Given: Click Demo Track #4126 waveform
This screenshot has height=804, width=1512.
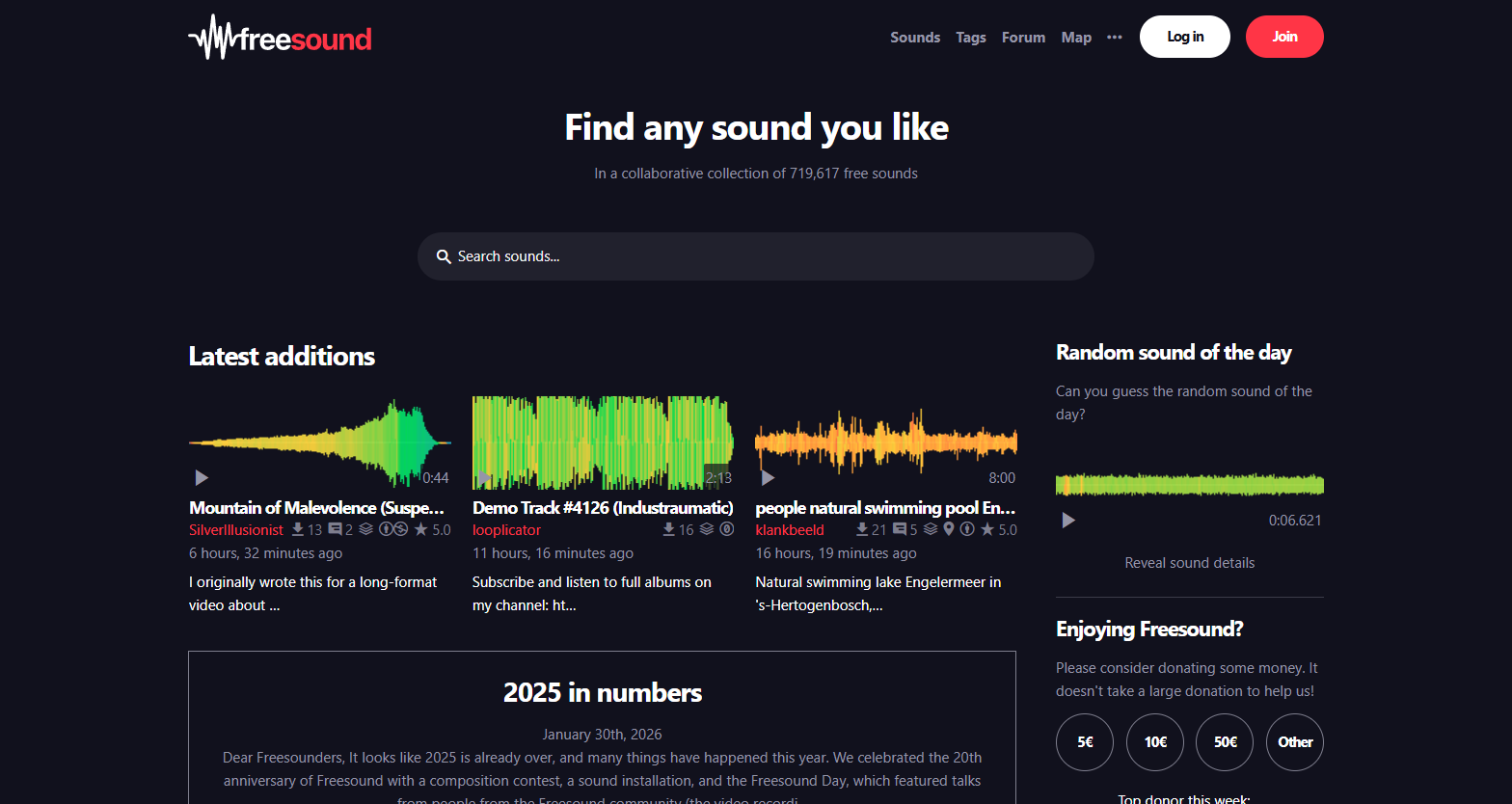Looking at the screenshot, I should (603, 442).
